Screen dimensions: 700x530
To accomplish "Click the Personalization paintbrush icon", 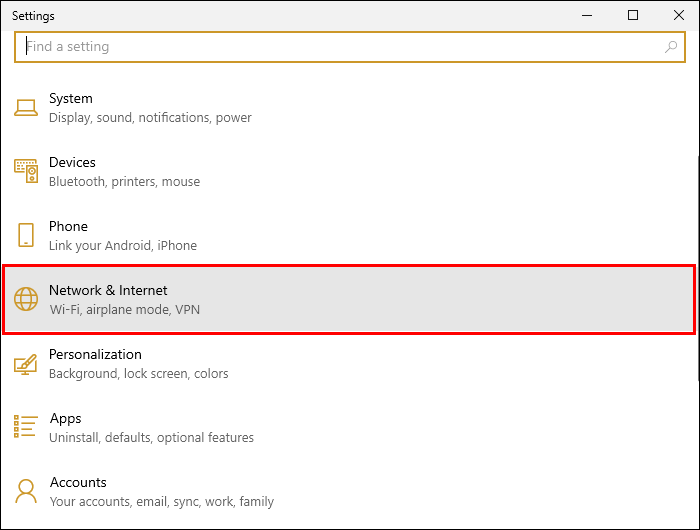I will [x=26, y=363].
